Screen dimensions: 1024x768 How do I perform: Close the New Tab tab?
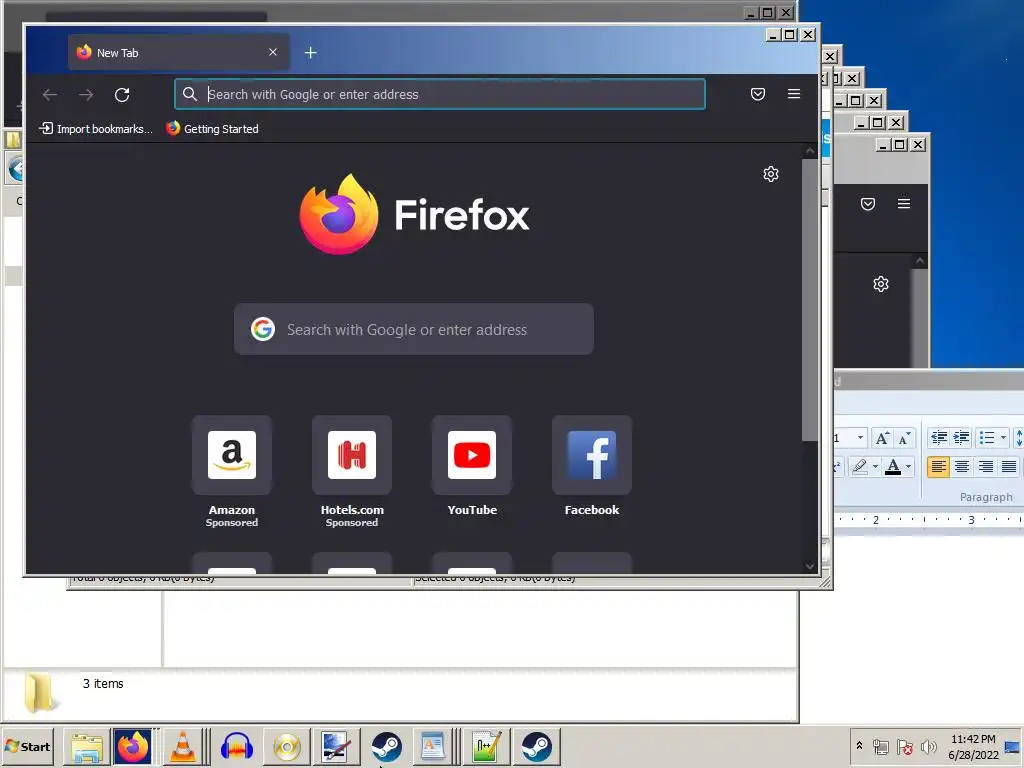(x=273, y=52)
